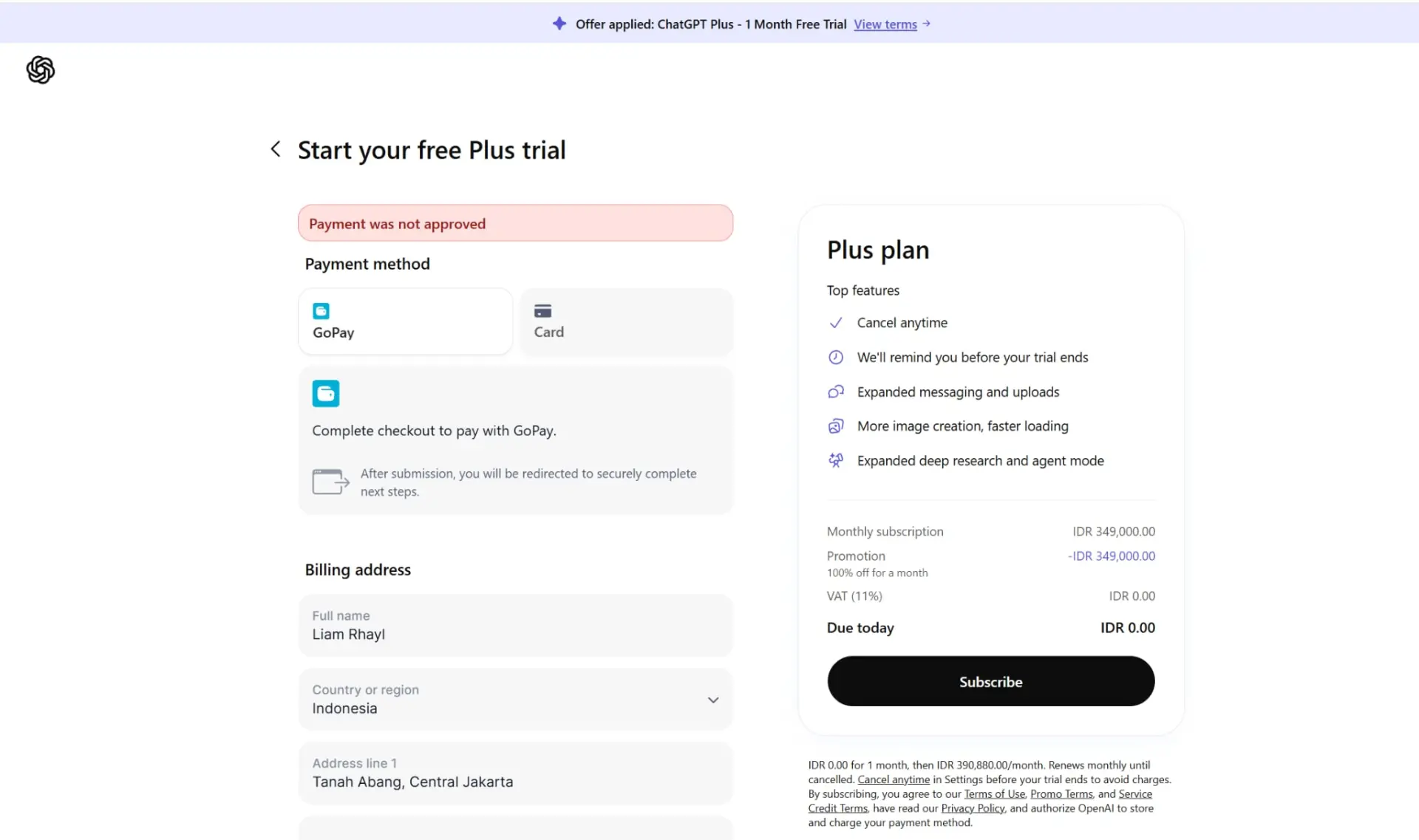The height and width of the screenshot is (840, 1419).
Task: Open the Cancel anytime link
Action: [894, 779]
